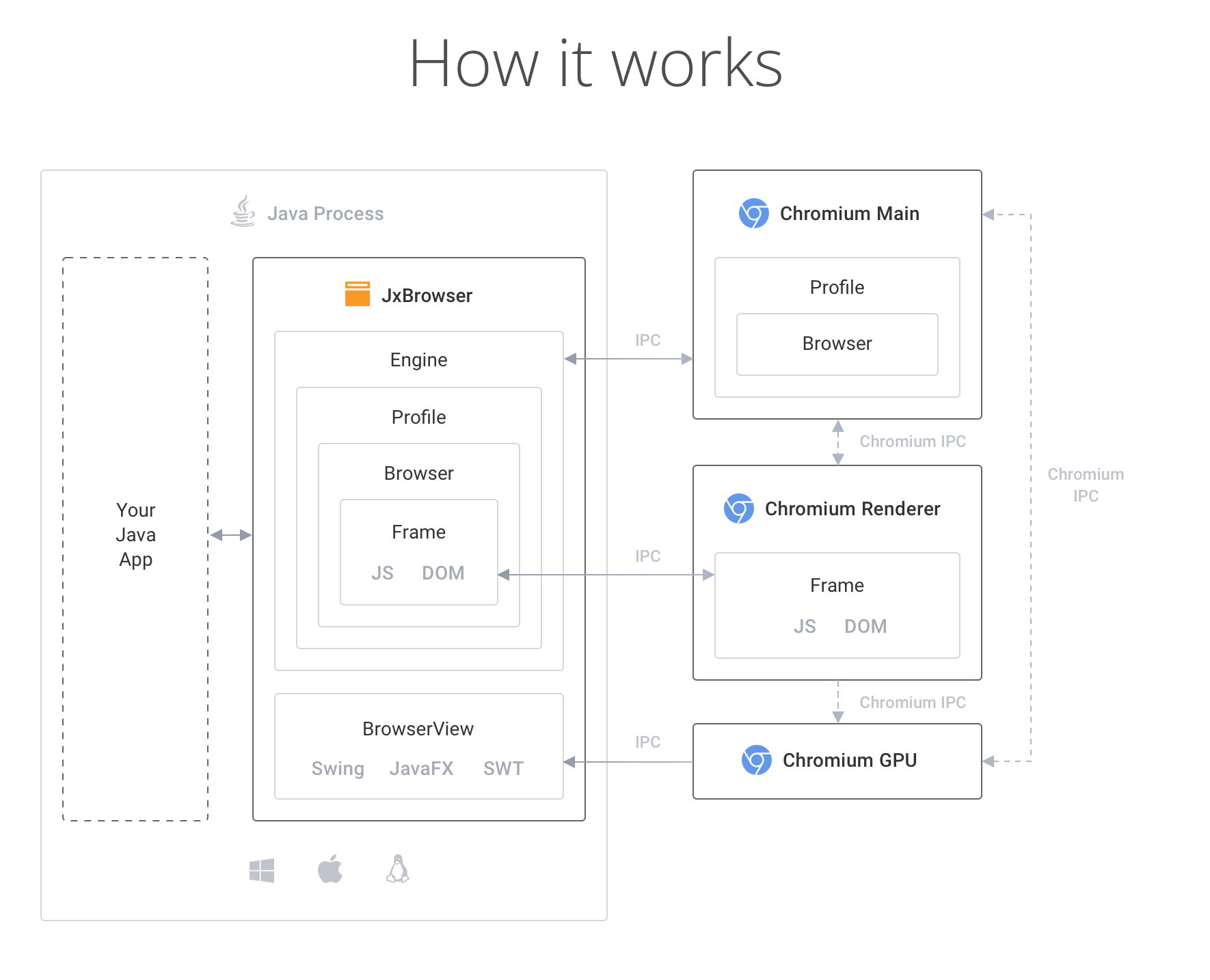The image size is (1210, 980).
Task: Click "Profile" inside the JxBrowser Engine box
Action: (x=419, y=417)
